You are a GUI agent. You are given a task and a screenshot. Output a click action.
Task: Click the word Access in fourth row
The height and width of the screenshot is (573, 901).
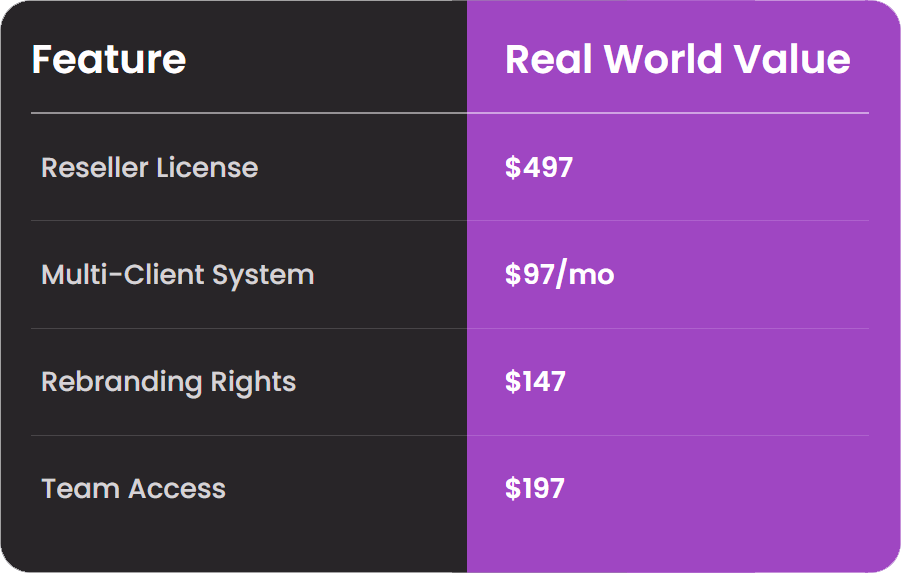click(x=177, y=489)
